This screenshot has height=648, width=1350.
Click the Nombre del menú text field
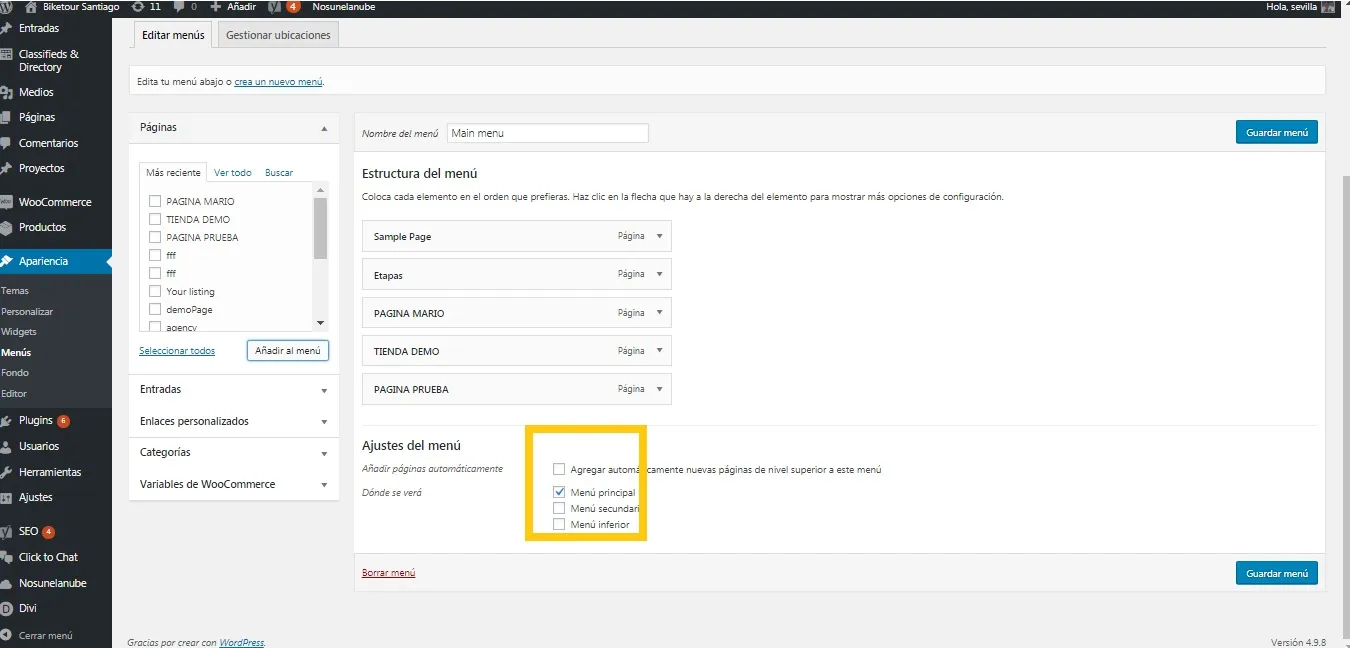point(547,133)
